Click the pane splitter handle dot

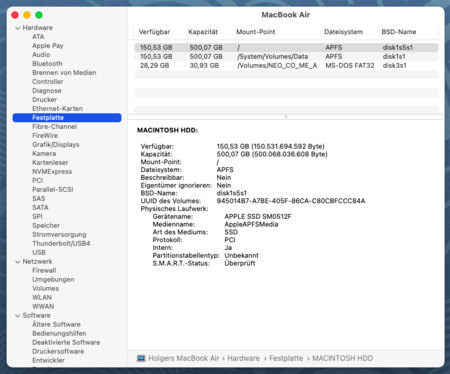point(286,117)
